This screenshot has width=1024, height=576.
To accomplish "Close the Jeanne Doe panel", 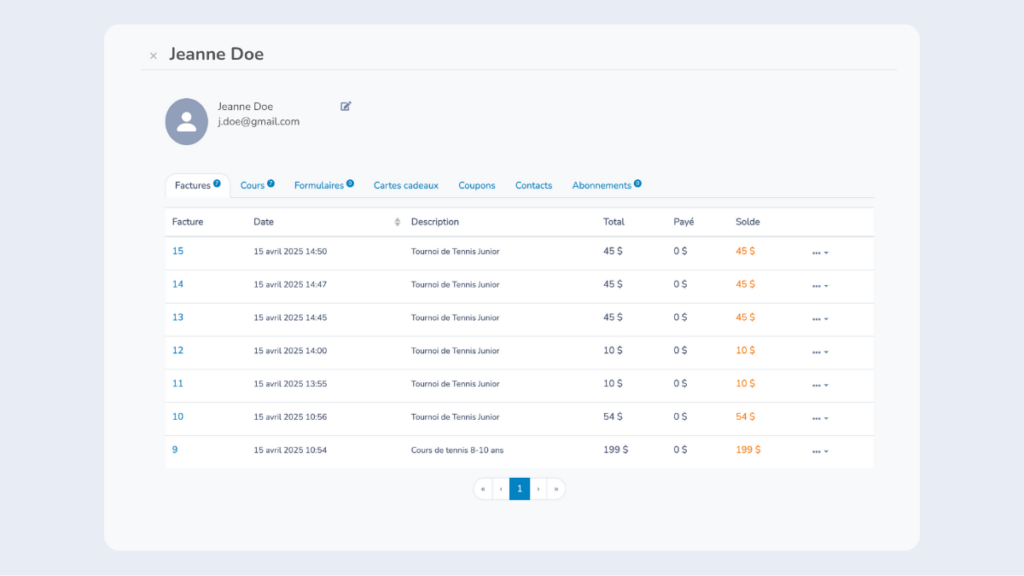I will coord(153,56).
